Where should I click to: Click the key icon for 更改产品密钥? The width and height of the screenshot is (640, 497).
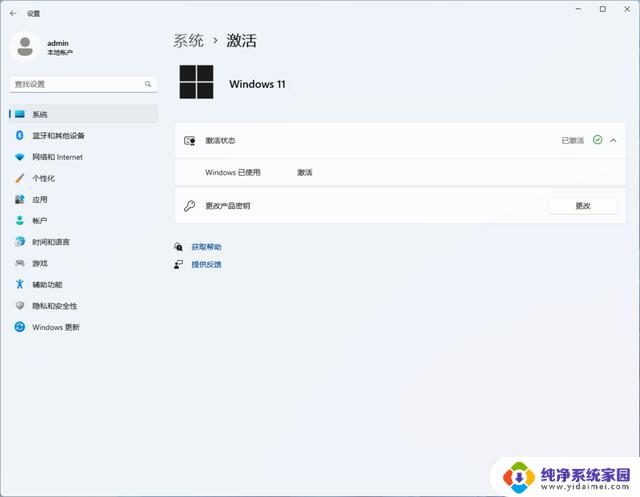pos(189,206)
